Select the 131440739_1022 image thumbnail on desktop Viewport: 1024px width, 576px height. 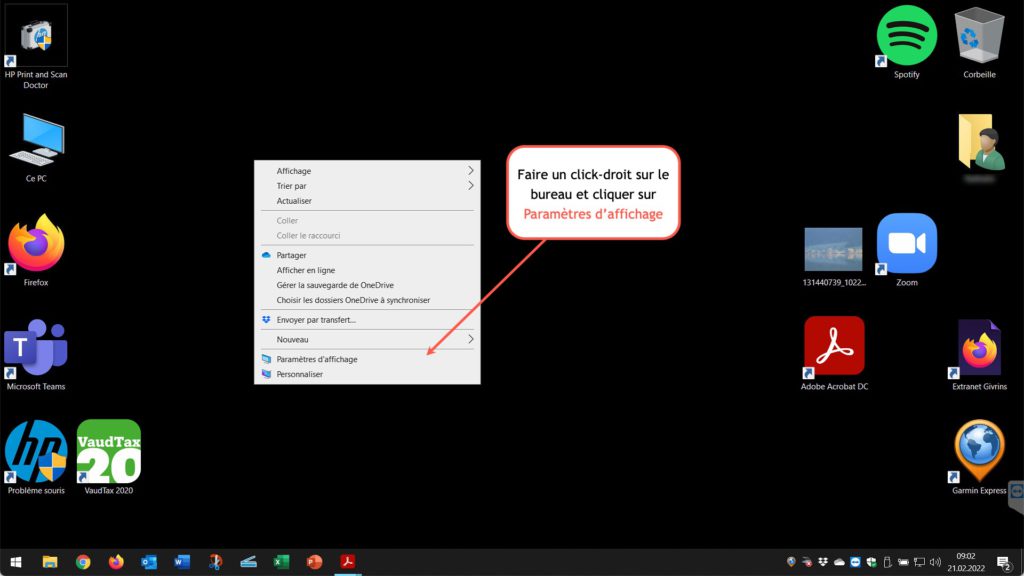pos(833,250)
